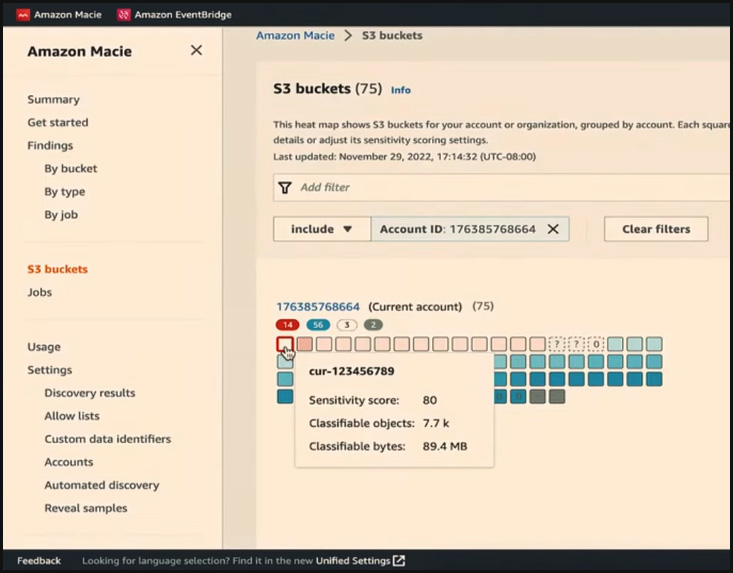The height and width of the screenshot is (573, 733).
Task: Click the blue 56 buckets badge
Action: click(318, 325)
